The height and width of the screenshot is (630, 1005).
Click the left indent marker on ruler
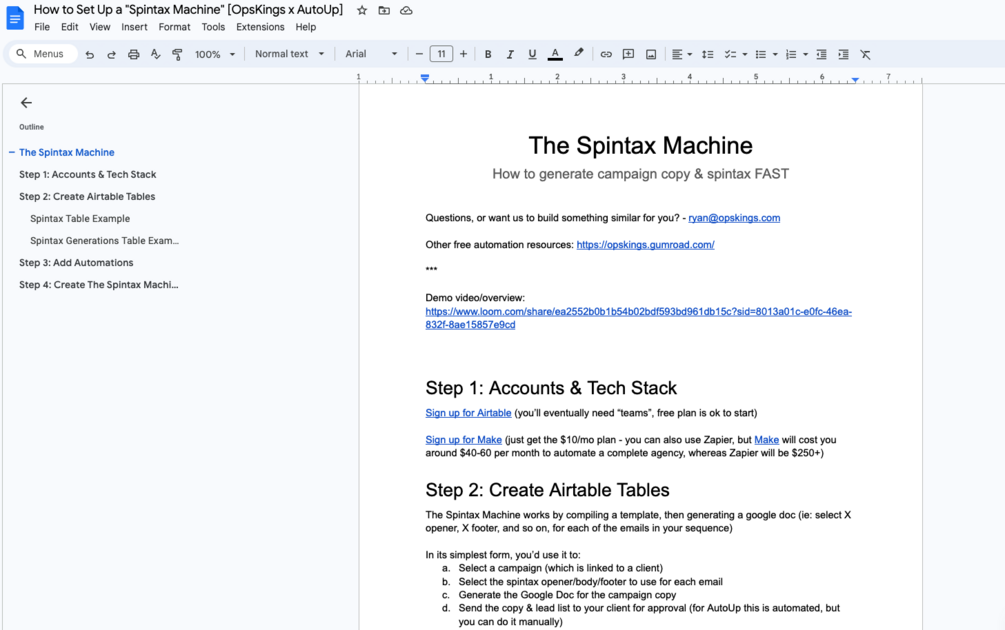click(424, 78)
